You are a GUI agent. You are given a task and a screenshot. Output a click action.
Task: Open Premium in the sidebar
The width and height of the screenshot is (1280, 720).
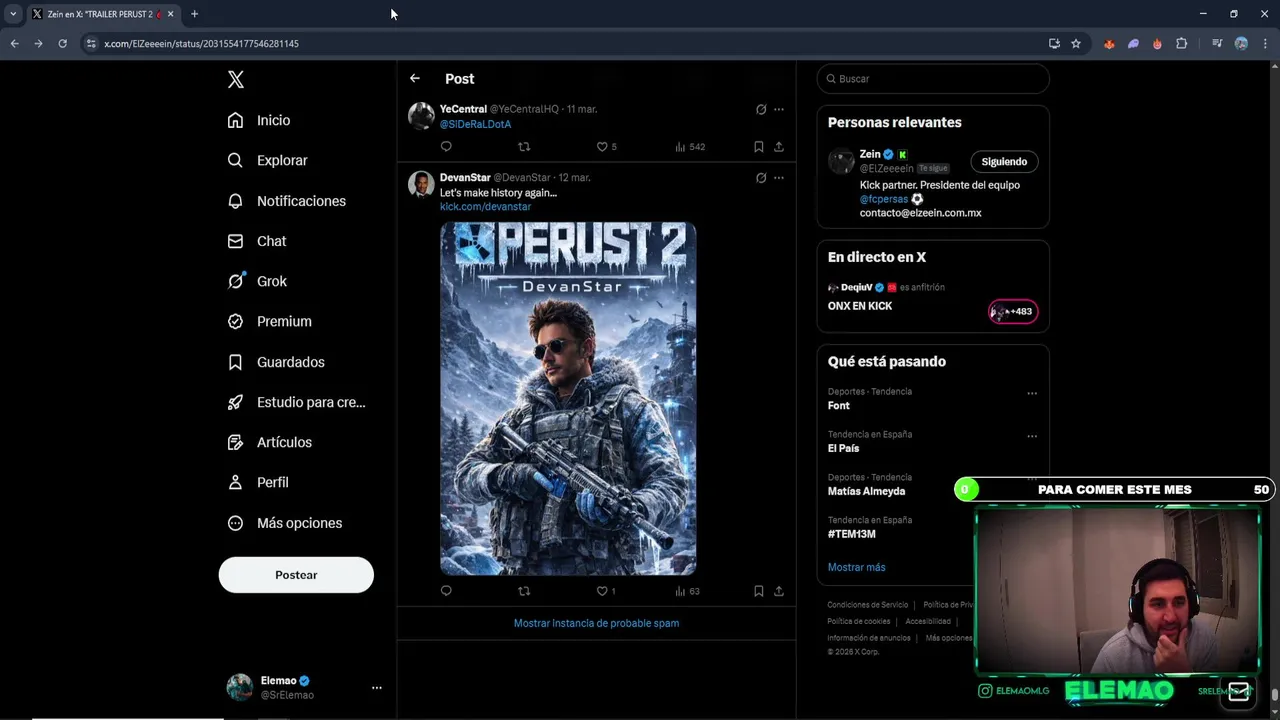coord(270,321)
